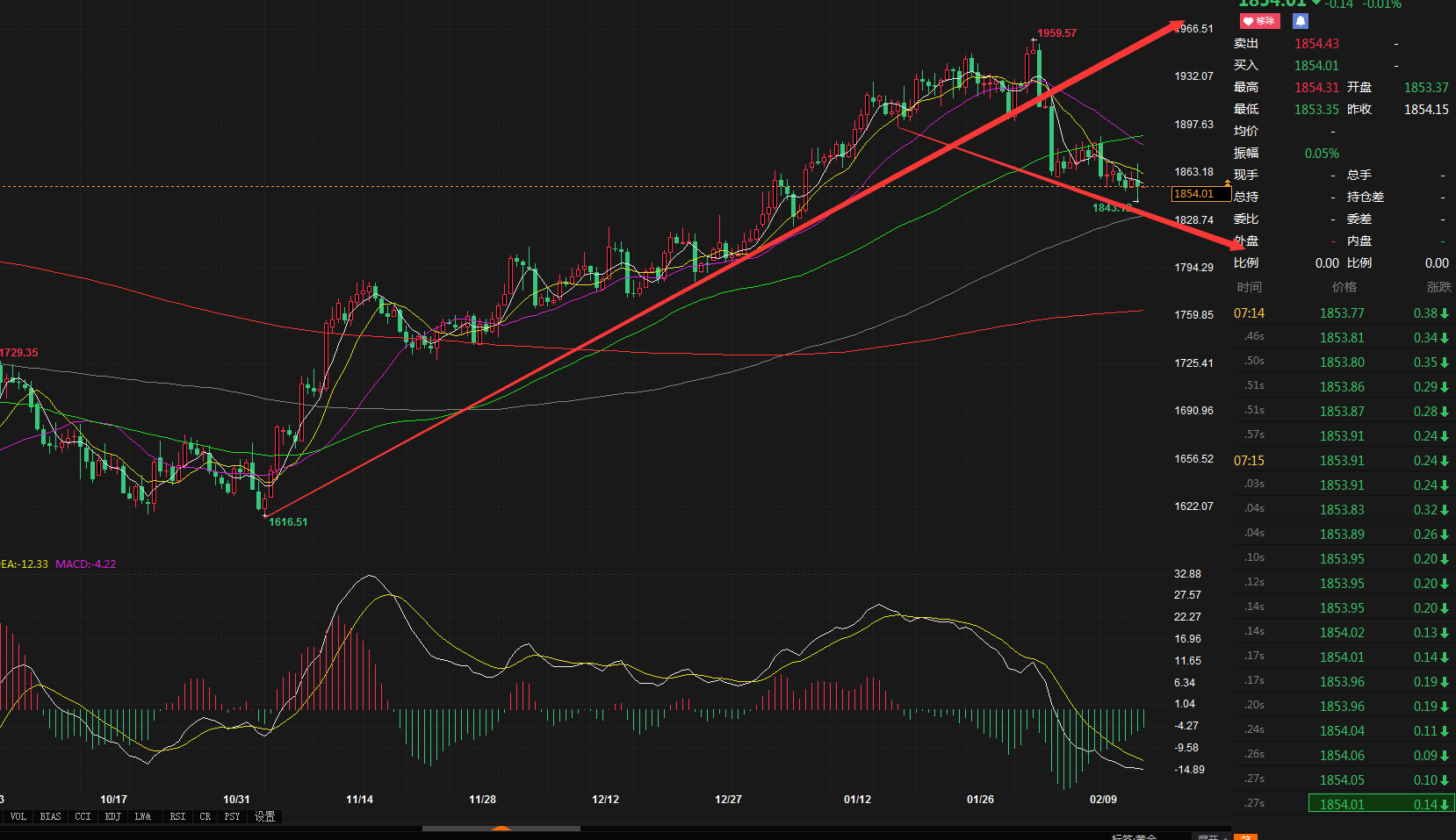This screenshot has width=1456, height=840.
Task: Show the KDJ indicator
Action: tap(112, 816)
